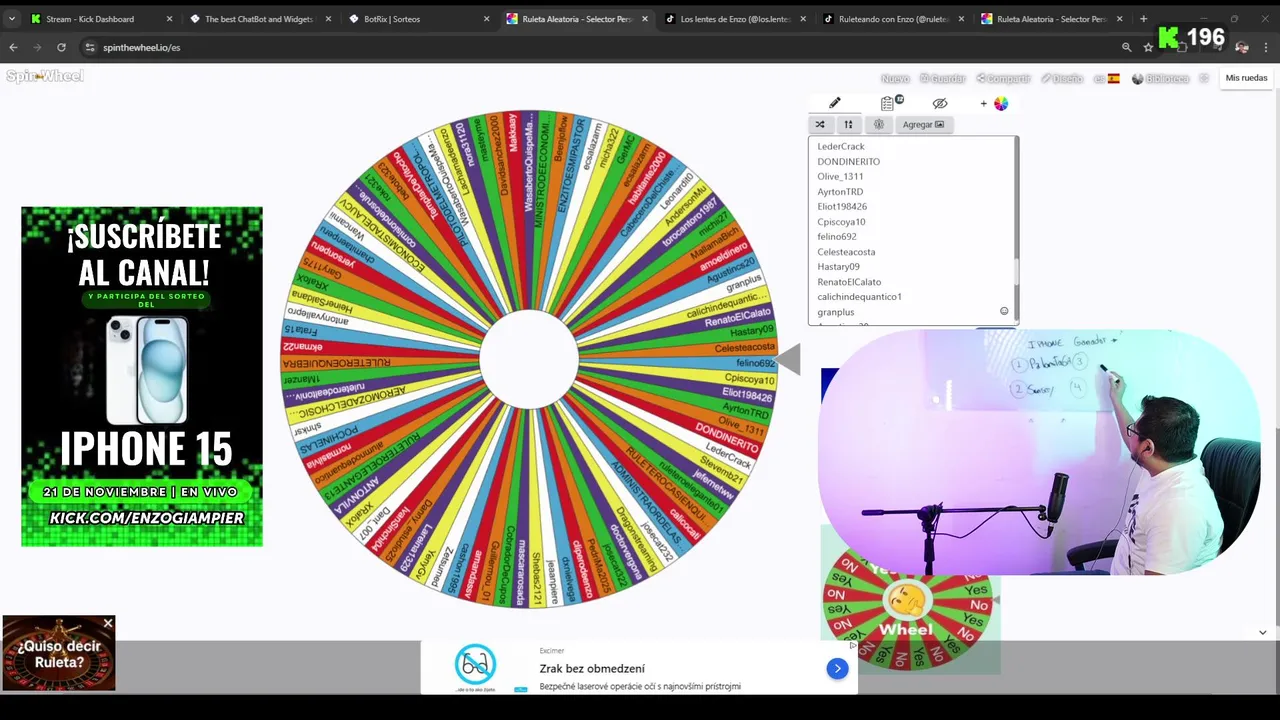Open the browser profile avatar
The image size is (1280, 720).
(1242, 47)
